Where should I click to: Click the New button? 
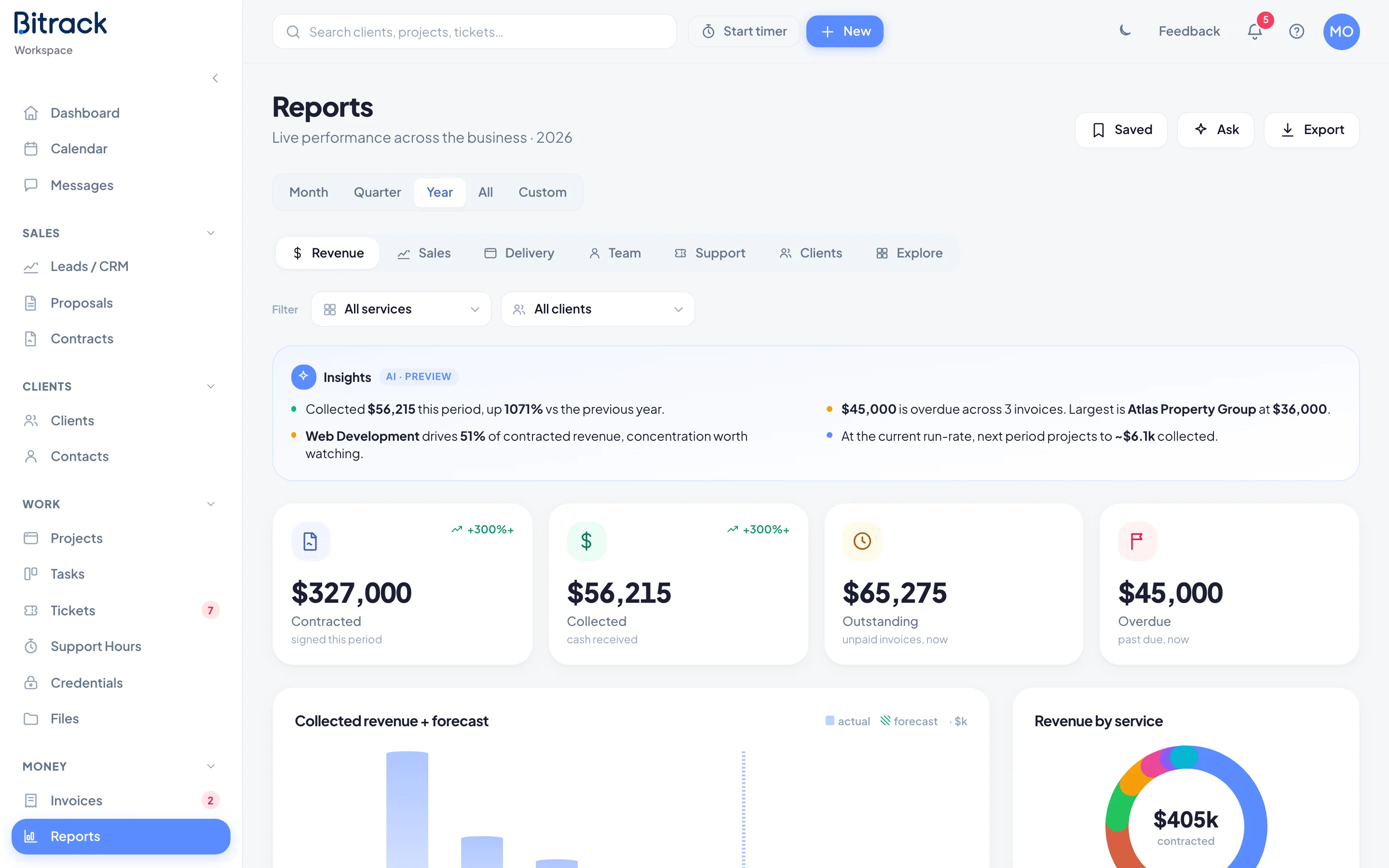(x=845, y=31)
